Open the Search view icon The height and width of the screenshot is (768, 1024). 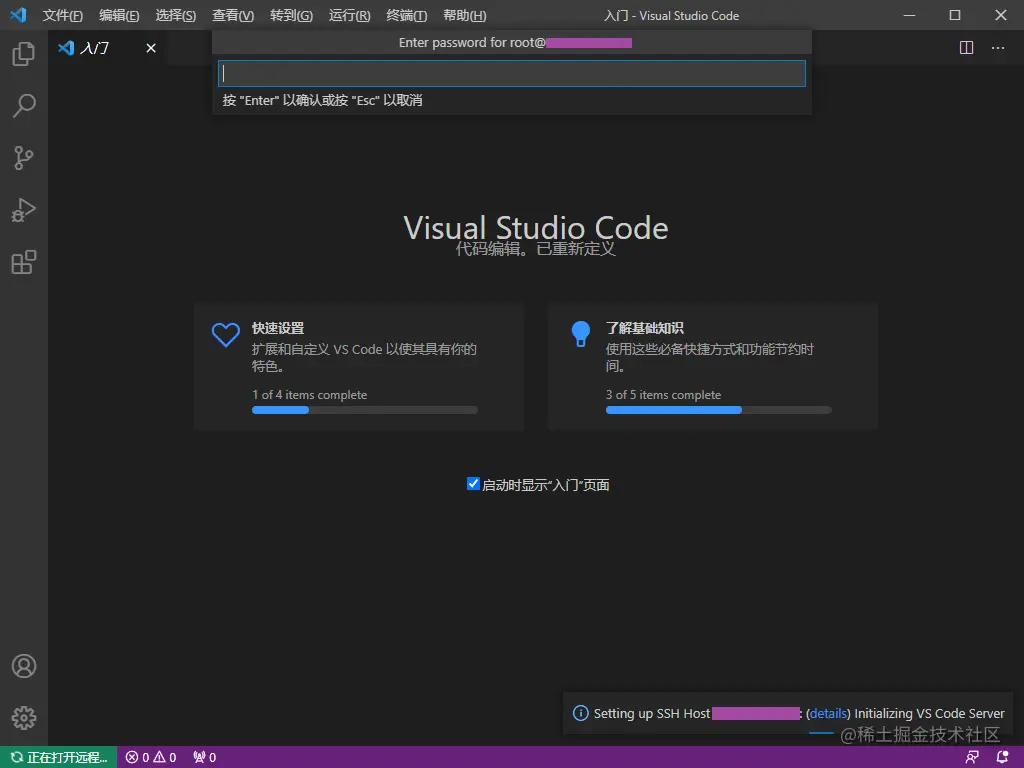[24, 106]
